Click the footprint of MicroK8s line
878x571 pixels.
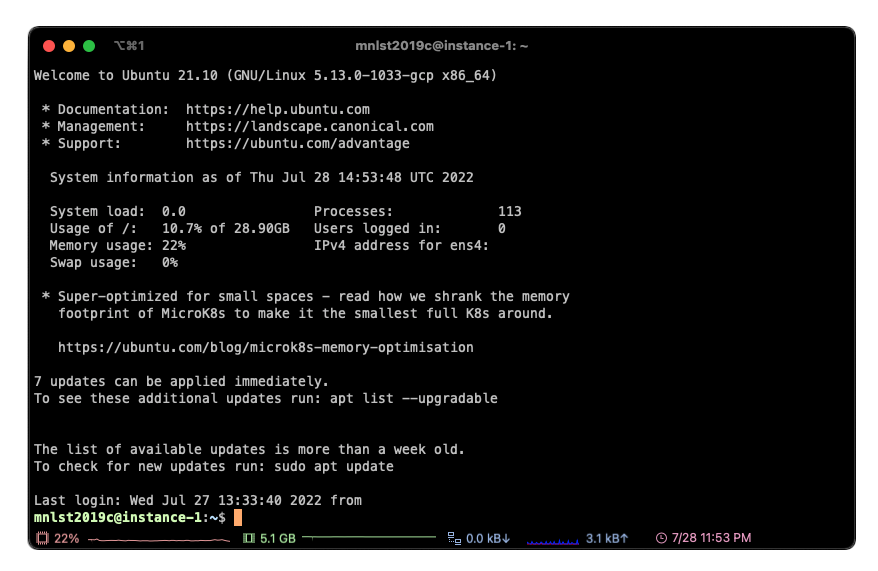coord(306,313)
